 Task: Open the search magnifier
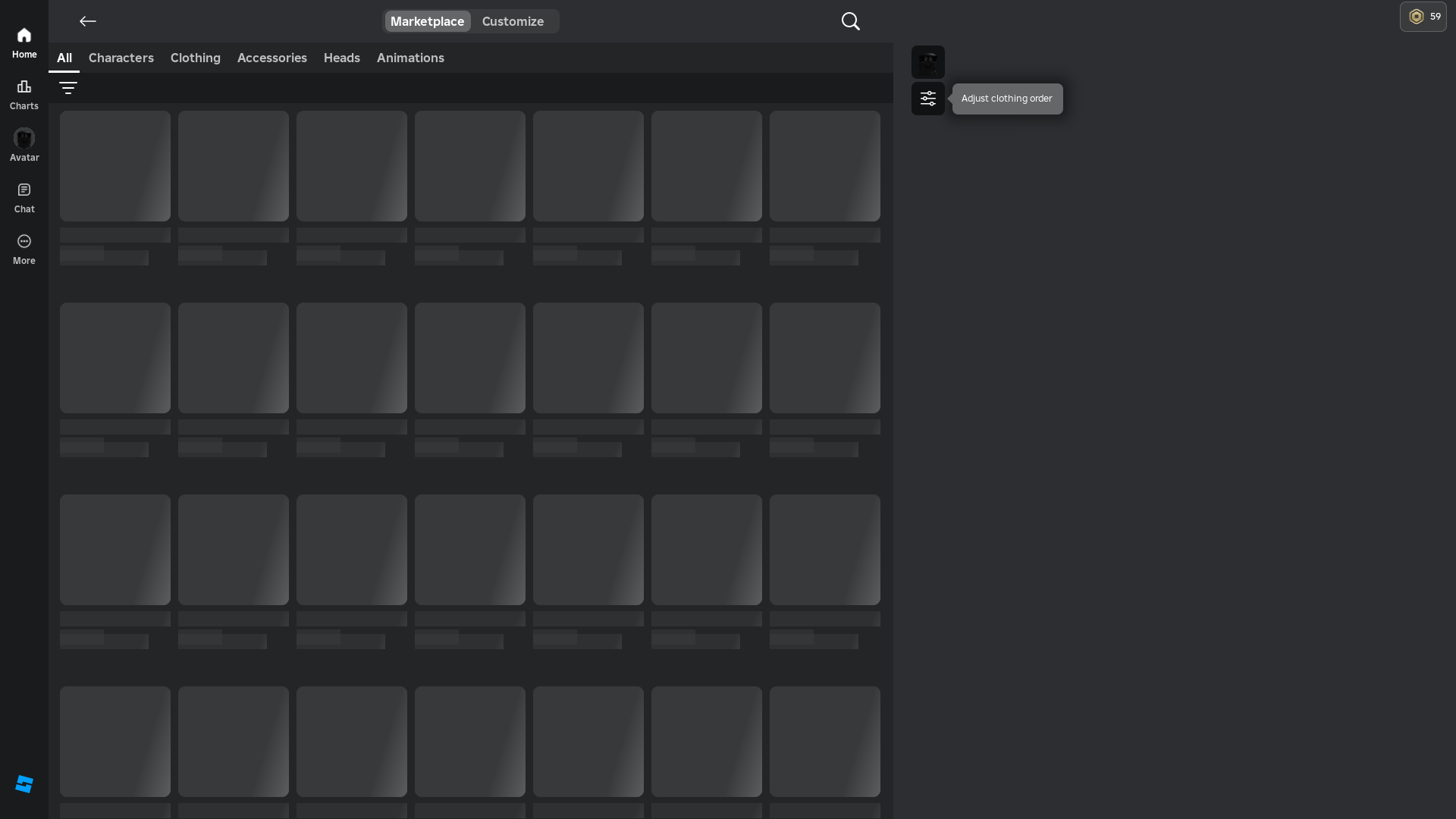[850, 21]
